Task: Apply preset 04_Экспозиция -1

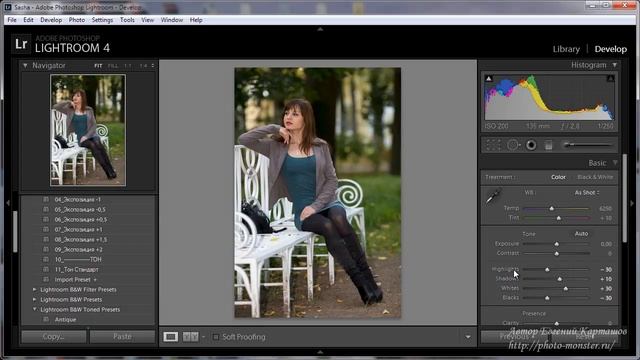Action: point(78,200)
